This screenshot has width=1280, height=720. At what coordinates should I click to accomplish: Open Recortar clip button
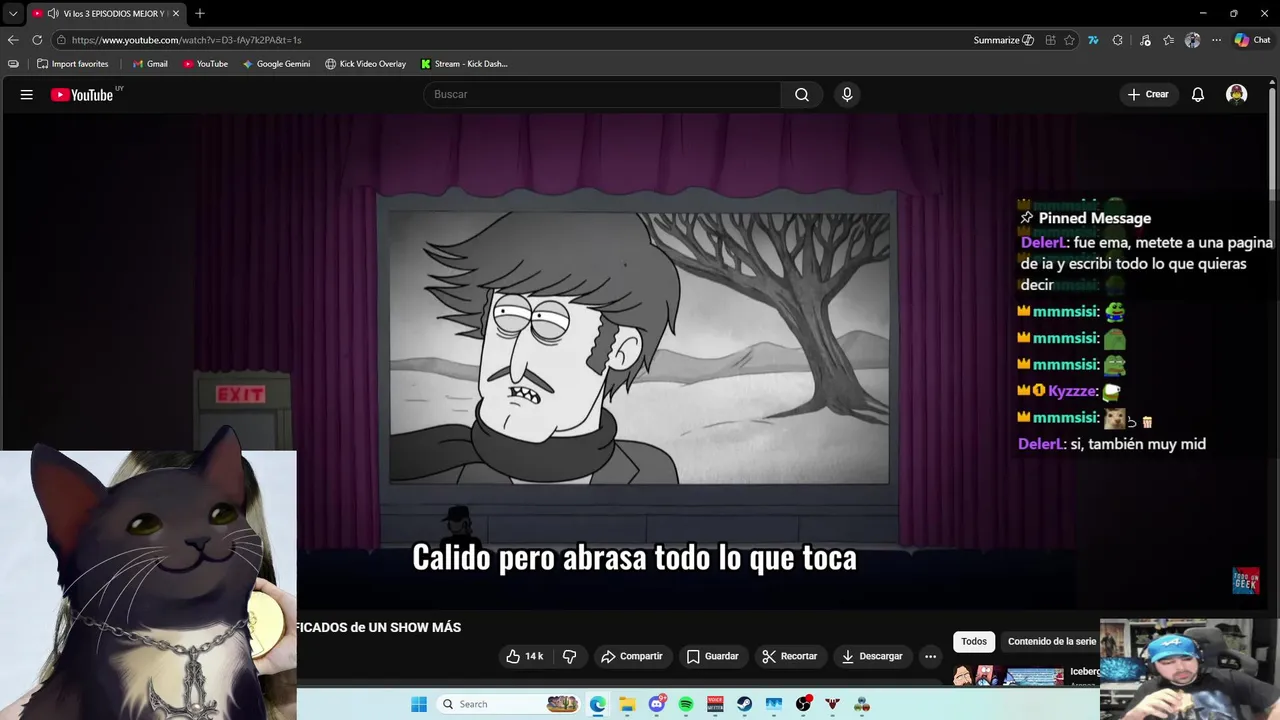pyautogui.click(x=789, y=656)
